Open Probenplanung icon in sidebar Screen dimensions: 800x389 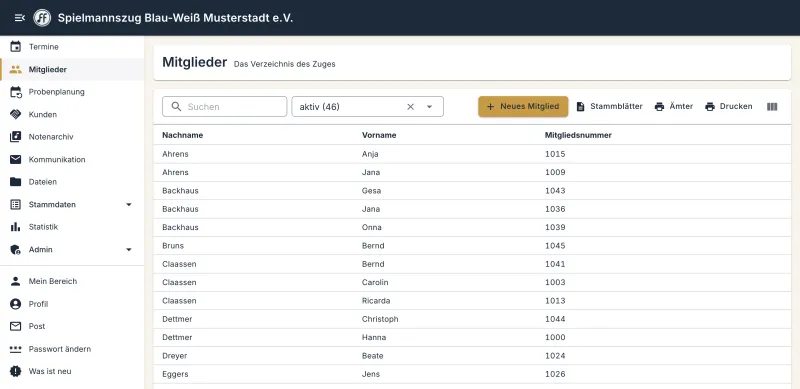point(16,92)
